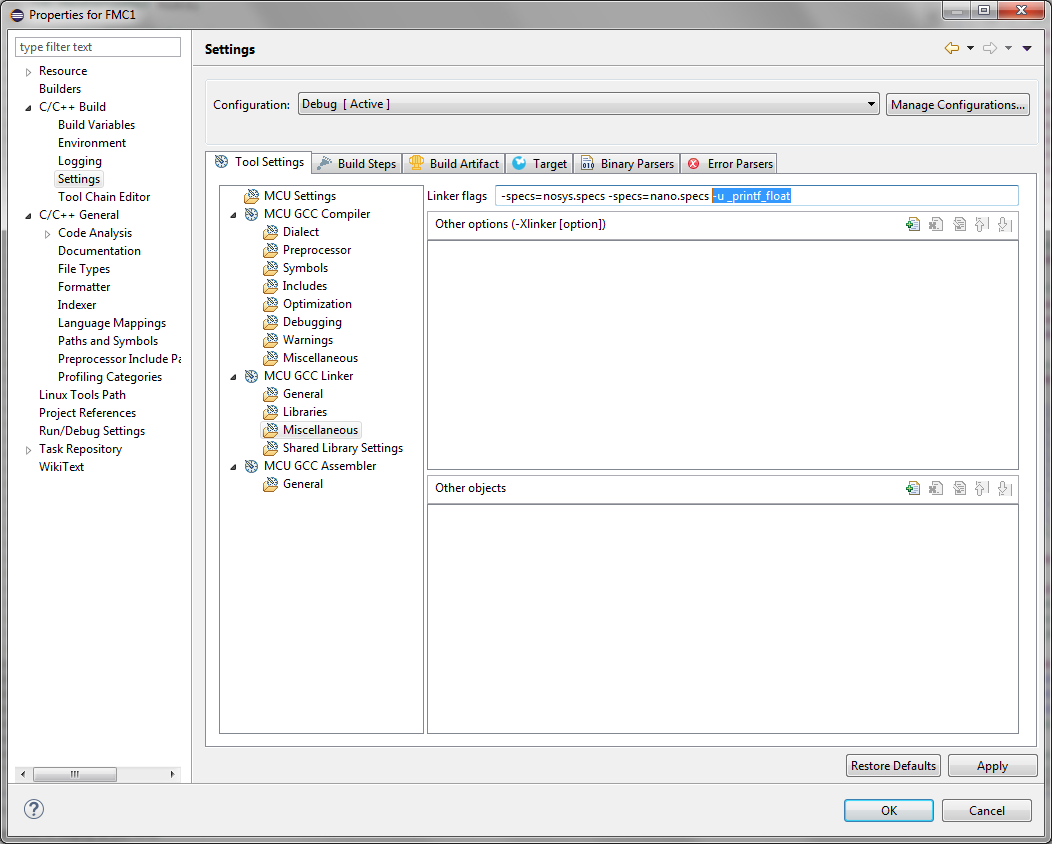1052x844 pixels.
Task: Expand the Resource node in left tree
Action: [28, 72]
